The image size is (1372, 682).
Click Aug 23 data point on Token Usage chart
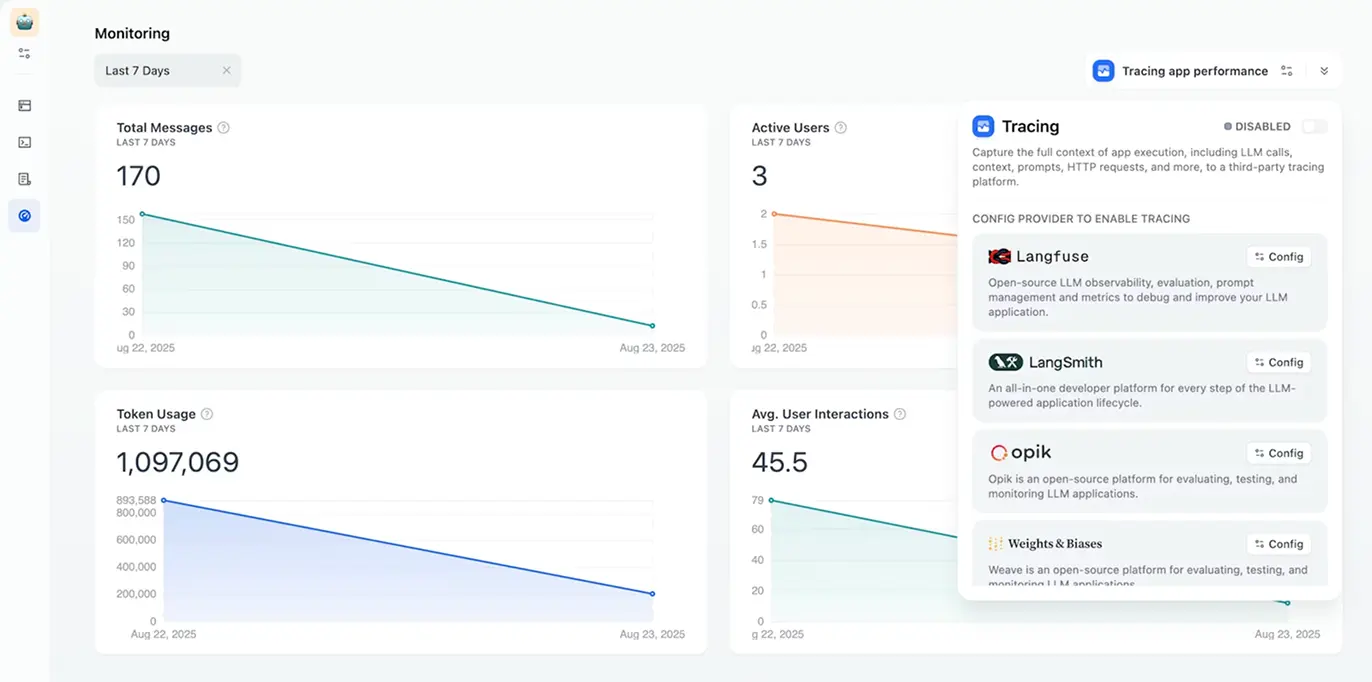coord(652,594)
